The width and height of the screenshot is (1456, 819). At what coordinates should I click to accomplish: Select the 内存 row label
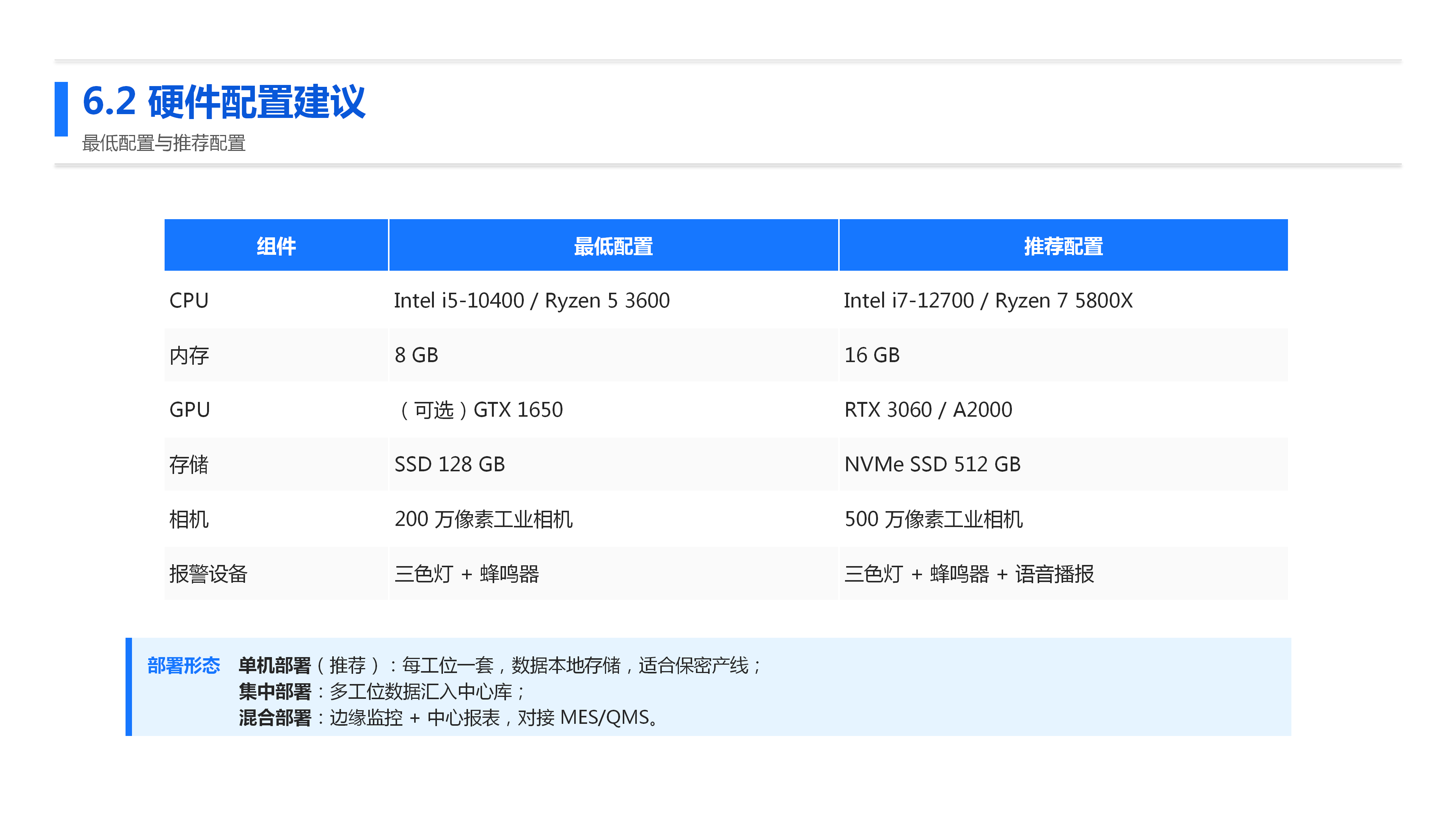(189, 356)
